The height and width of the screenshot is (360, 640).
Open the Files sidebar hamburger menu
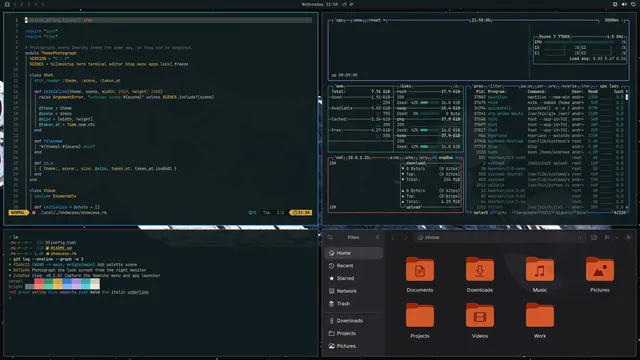[377, 237]
